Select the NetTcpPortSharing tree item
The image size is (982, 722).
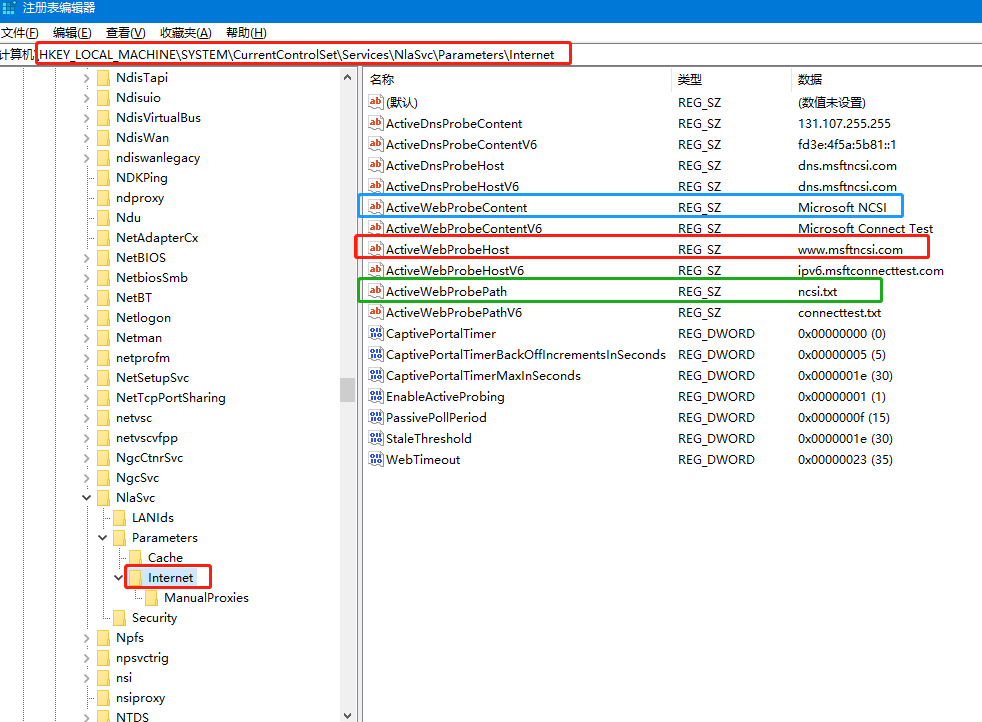click(x=170, y=398)
